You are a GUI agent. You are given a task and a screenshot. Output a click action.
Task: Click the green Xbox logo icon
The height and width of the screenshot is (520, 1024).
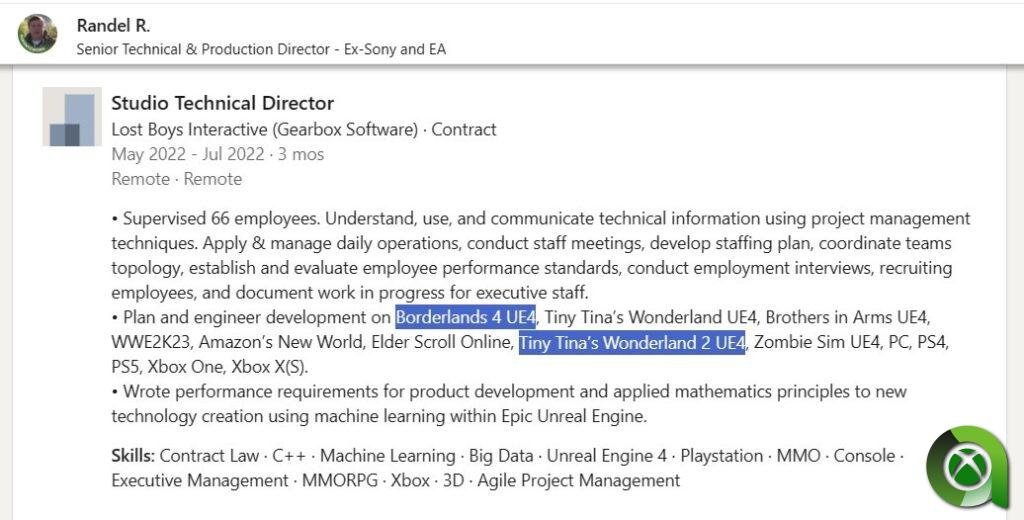(x=966, y=468)
